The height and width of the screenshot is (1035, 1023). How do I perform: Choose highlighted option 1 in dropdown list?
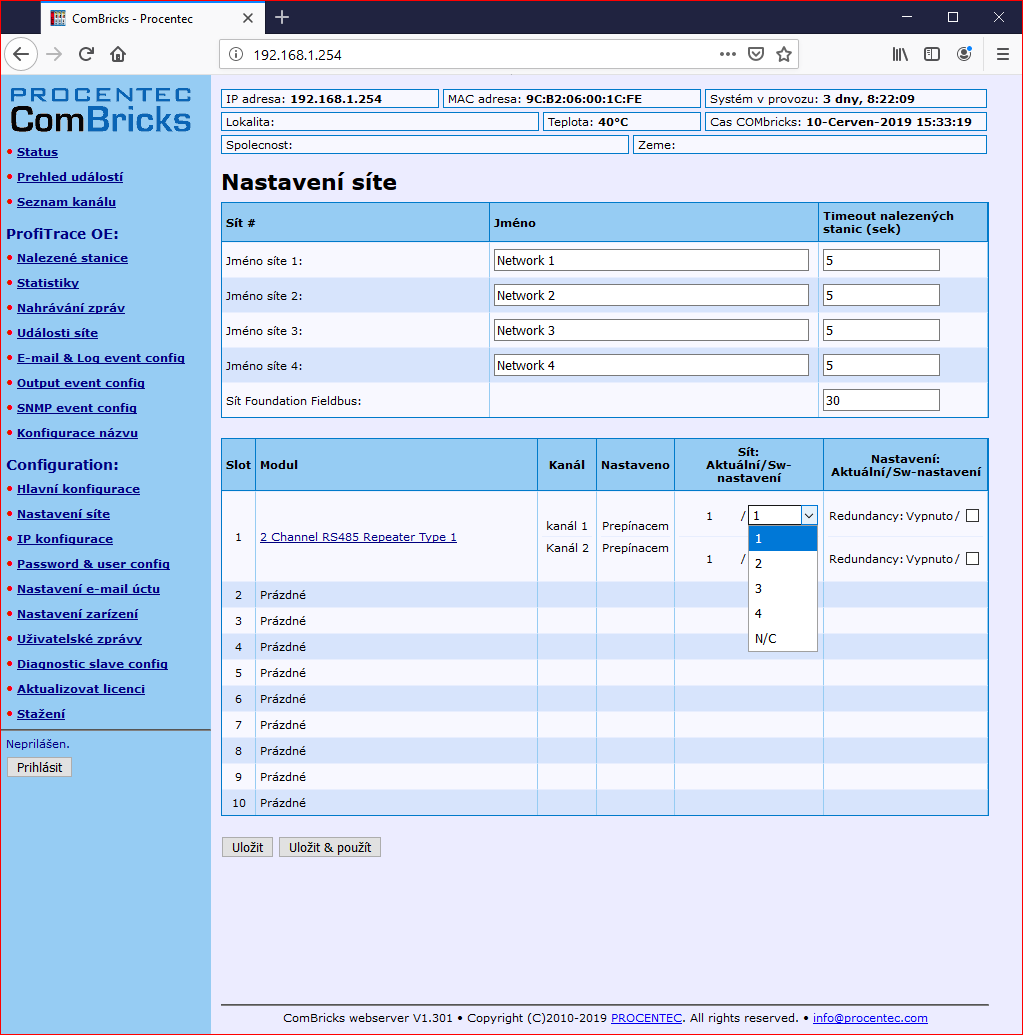[783, 538]
